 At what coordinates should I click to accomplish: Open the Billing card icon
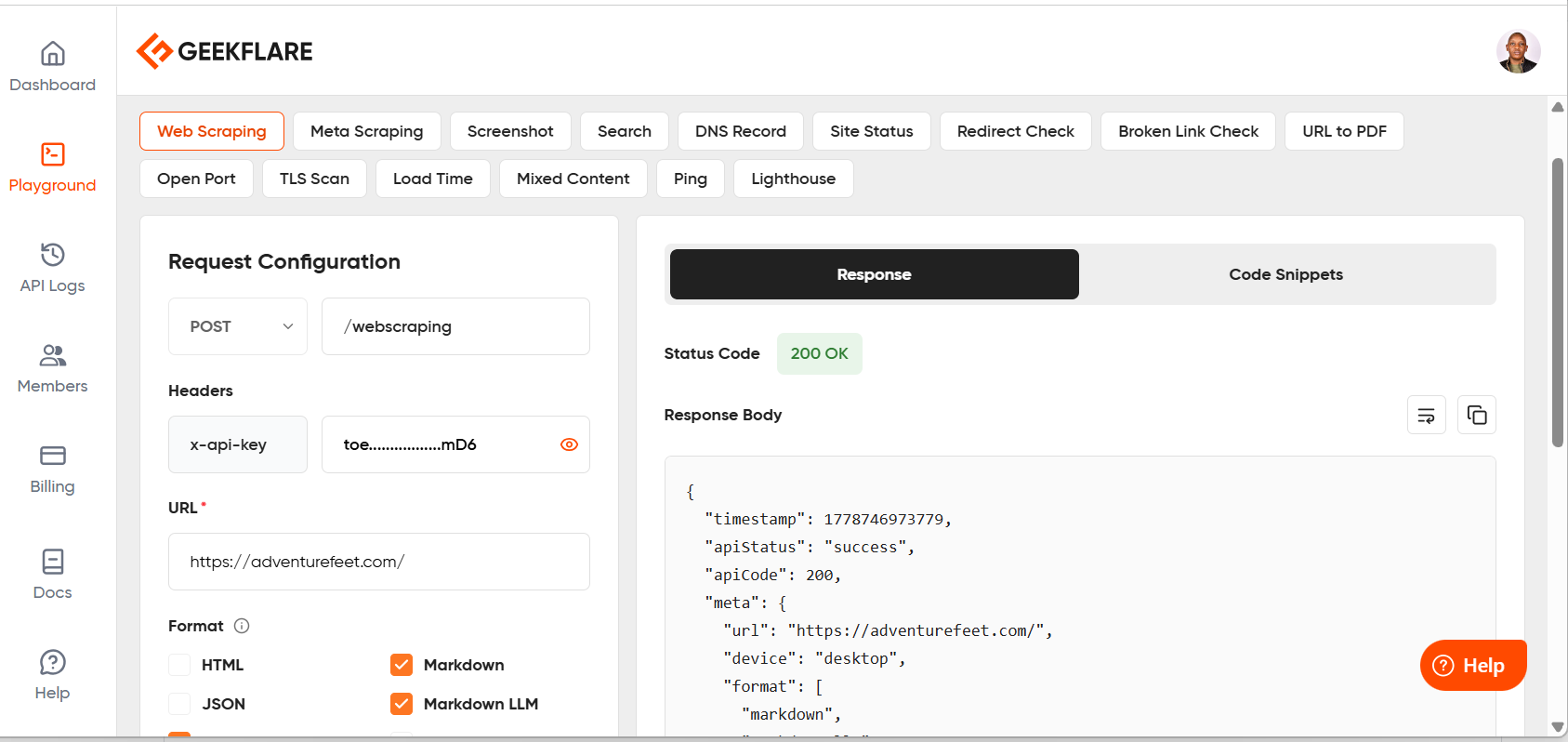(53, 456)
